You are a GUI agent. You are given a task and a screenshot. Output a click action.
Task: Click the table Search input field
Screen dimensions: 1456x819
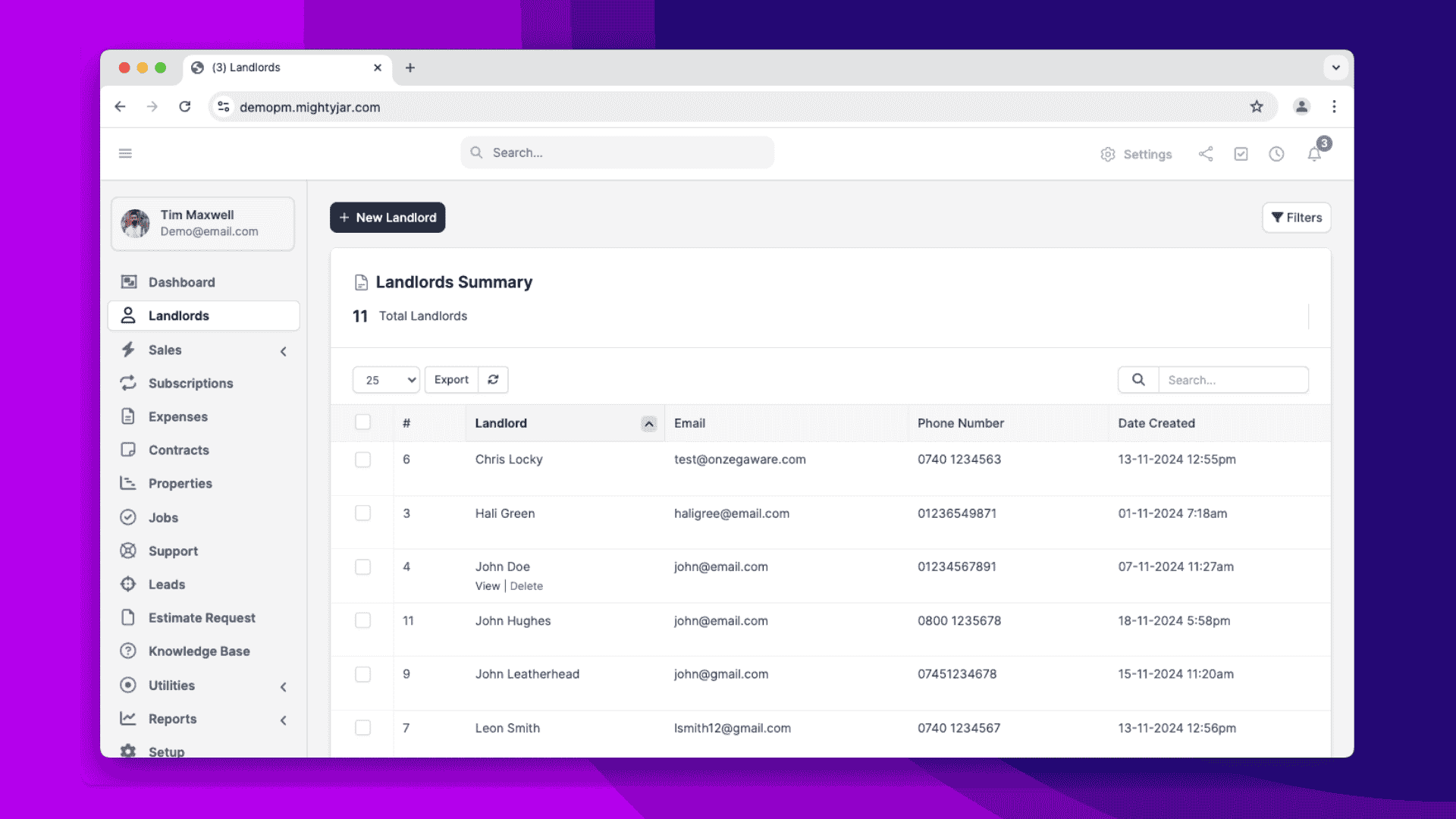pos(1233,380)
